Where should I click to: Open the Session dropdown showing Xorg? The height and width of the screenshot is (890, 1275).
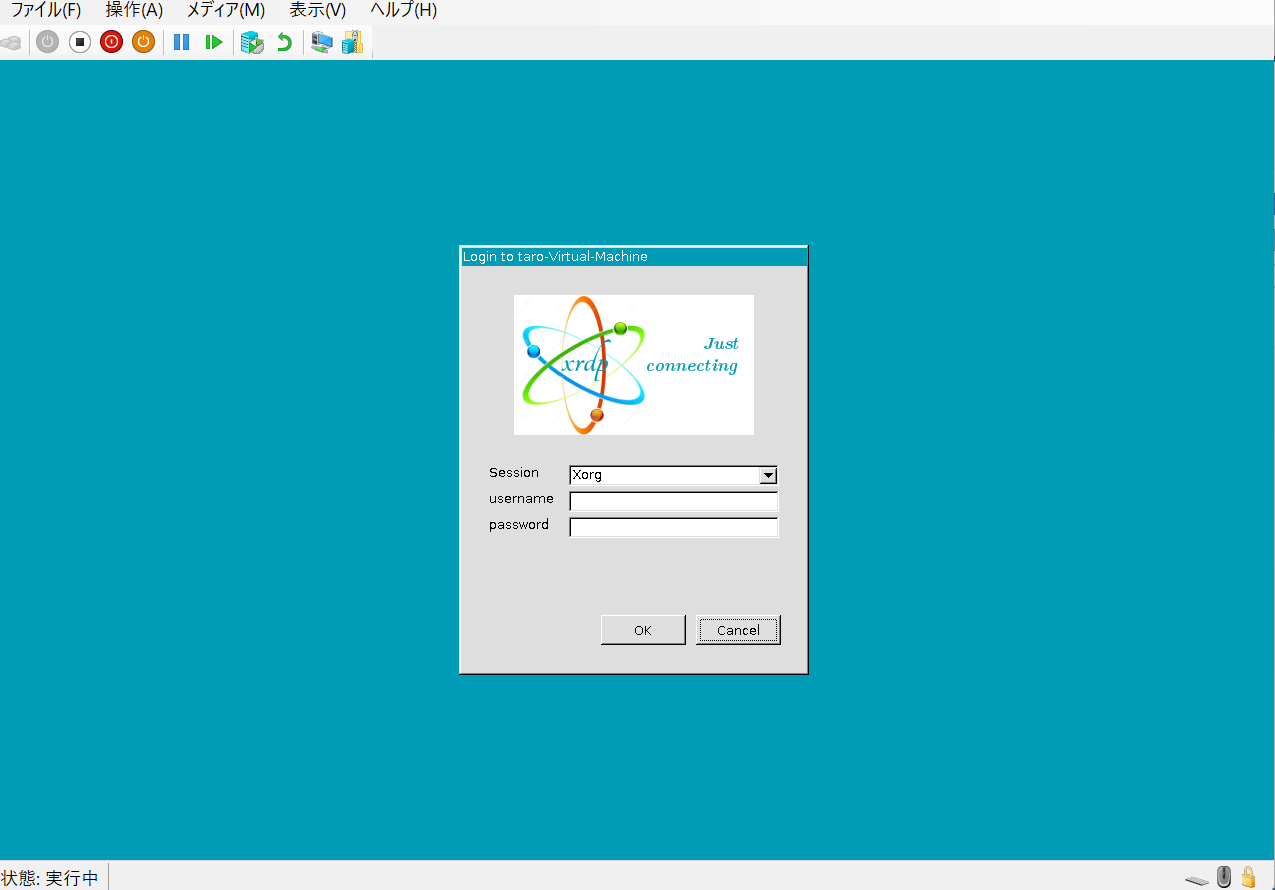768,475
